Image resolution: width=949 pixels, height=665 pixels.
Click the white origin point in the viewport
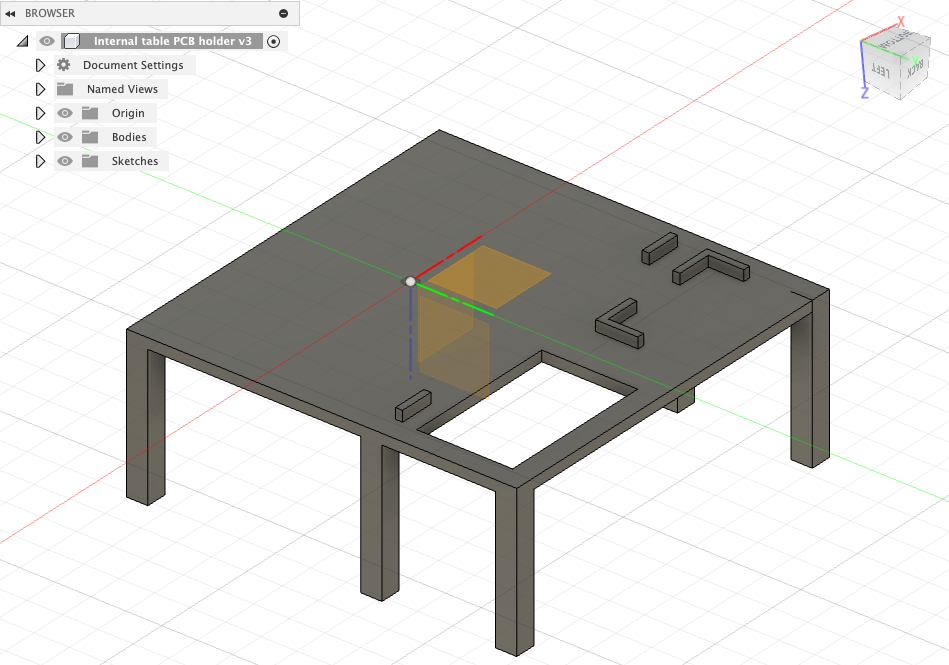410,281
